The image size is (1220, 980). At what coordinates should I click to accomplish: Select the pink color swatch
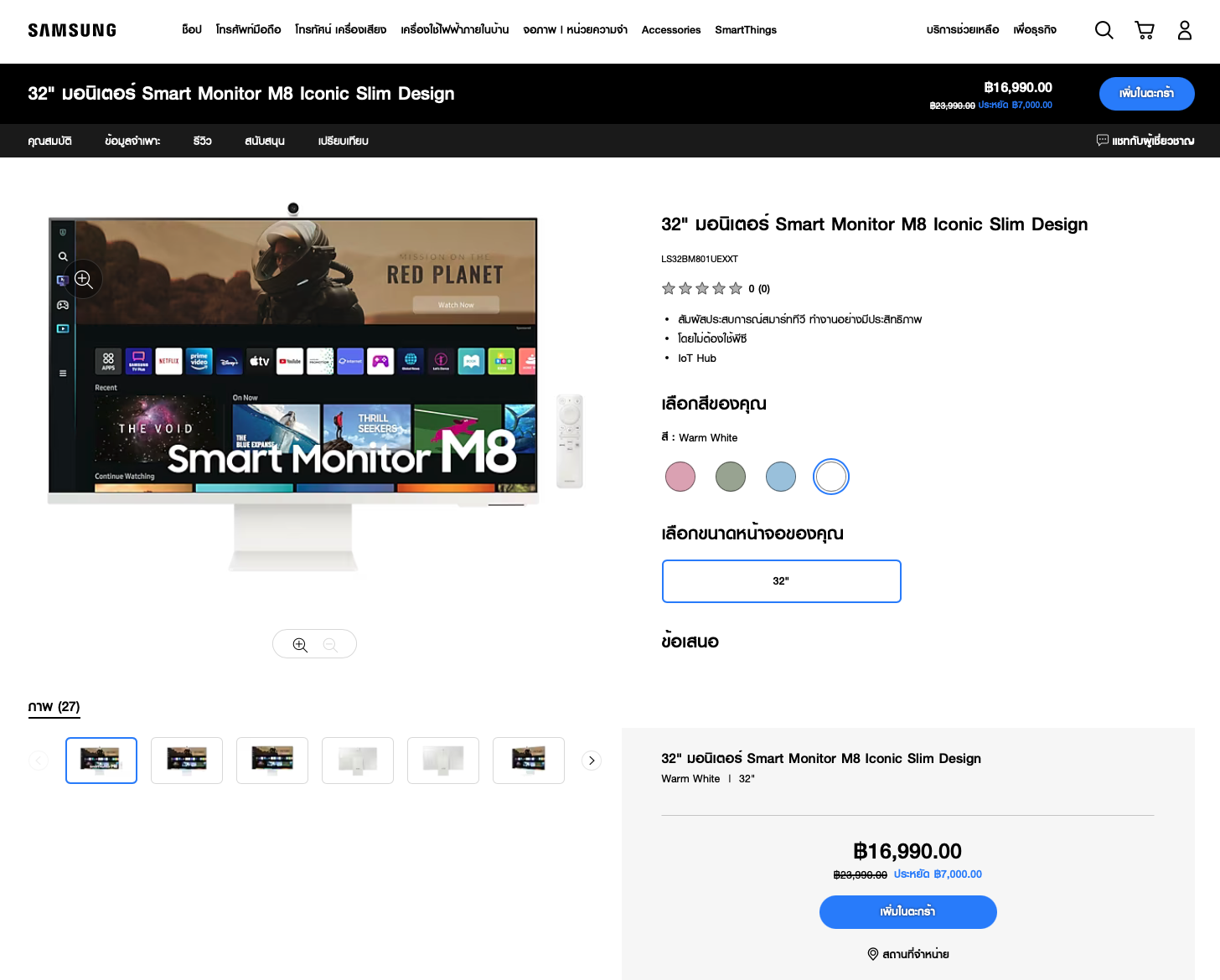point(680,477)
